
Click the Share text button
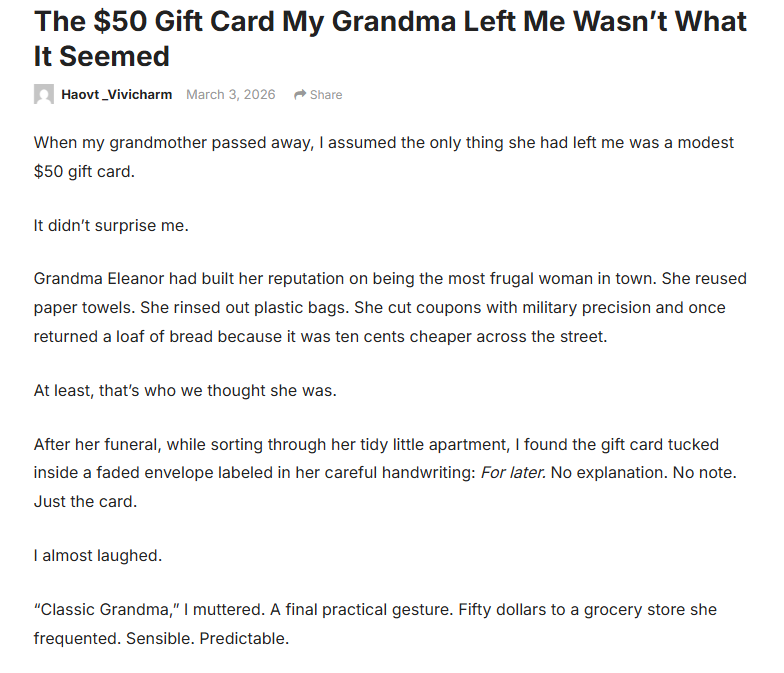pyautogui.click(x=326, y=95)
